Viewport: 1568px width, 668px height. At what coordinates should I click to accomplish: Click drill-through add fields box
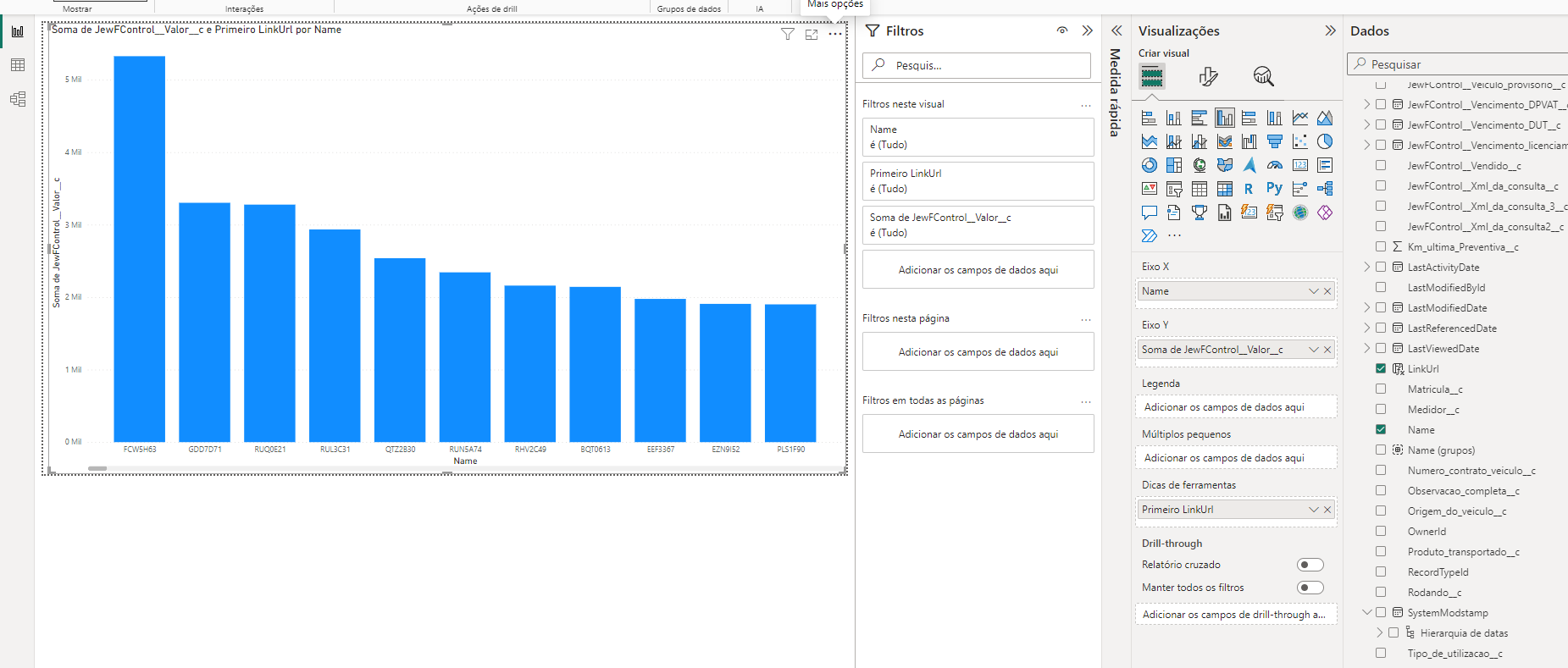(1236, 615)
